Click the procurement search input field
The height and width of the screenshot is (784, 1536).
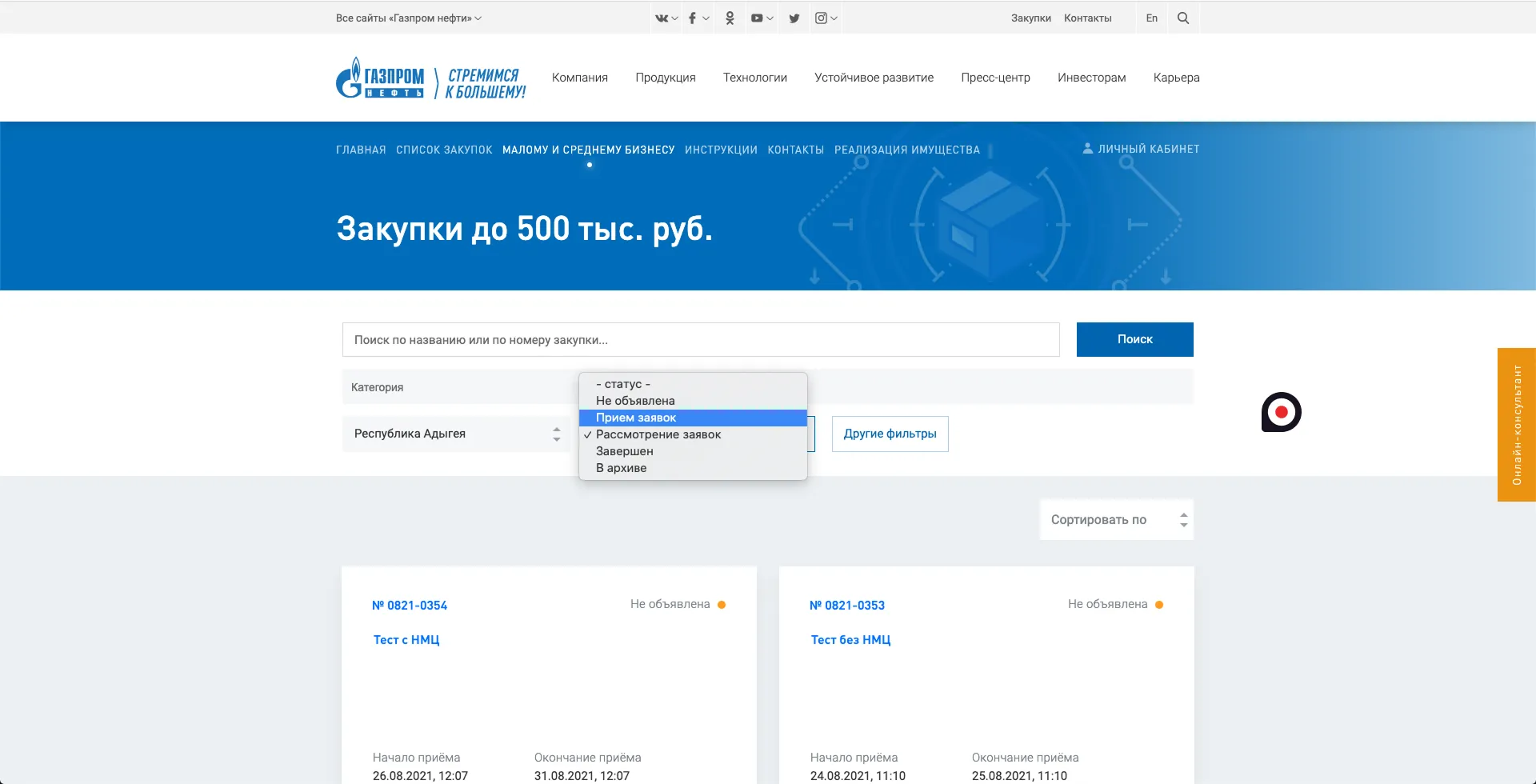pos(701,339)
